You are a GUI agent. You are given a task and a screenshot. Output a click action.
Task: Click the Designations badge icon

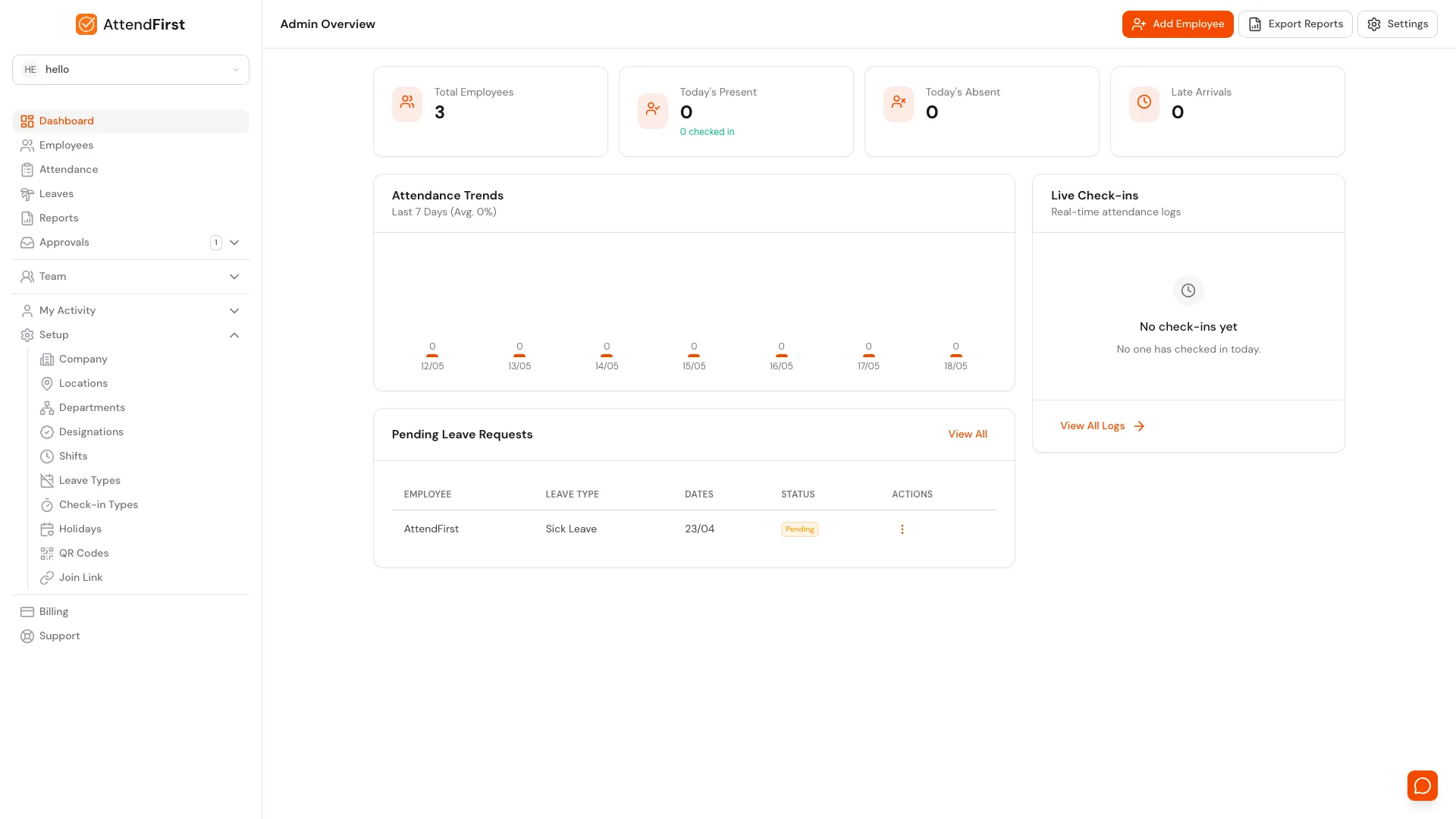pos(47,432)
